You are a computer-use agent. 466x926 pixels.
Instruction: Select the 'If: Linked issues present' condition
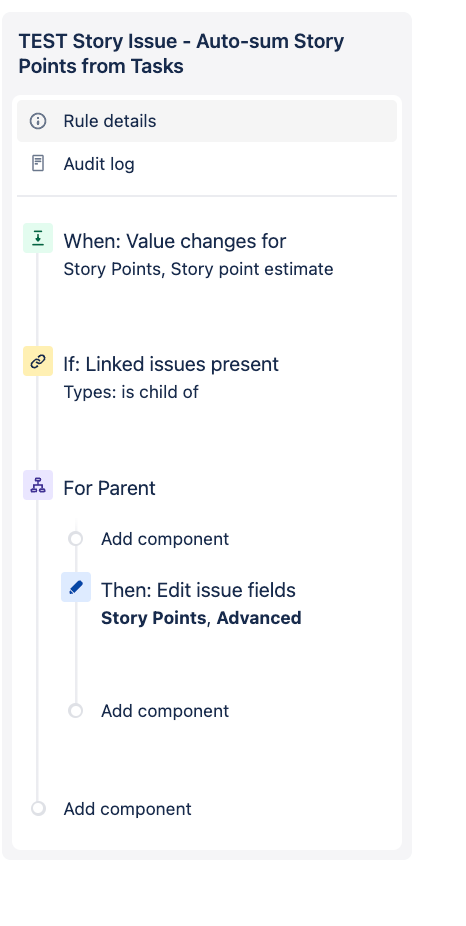tap(171, 364)
